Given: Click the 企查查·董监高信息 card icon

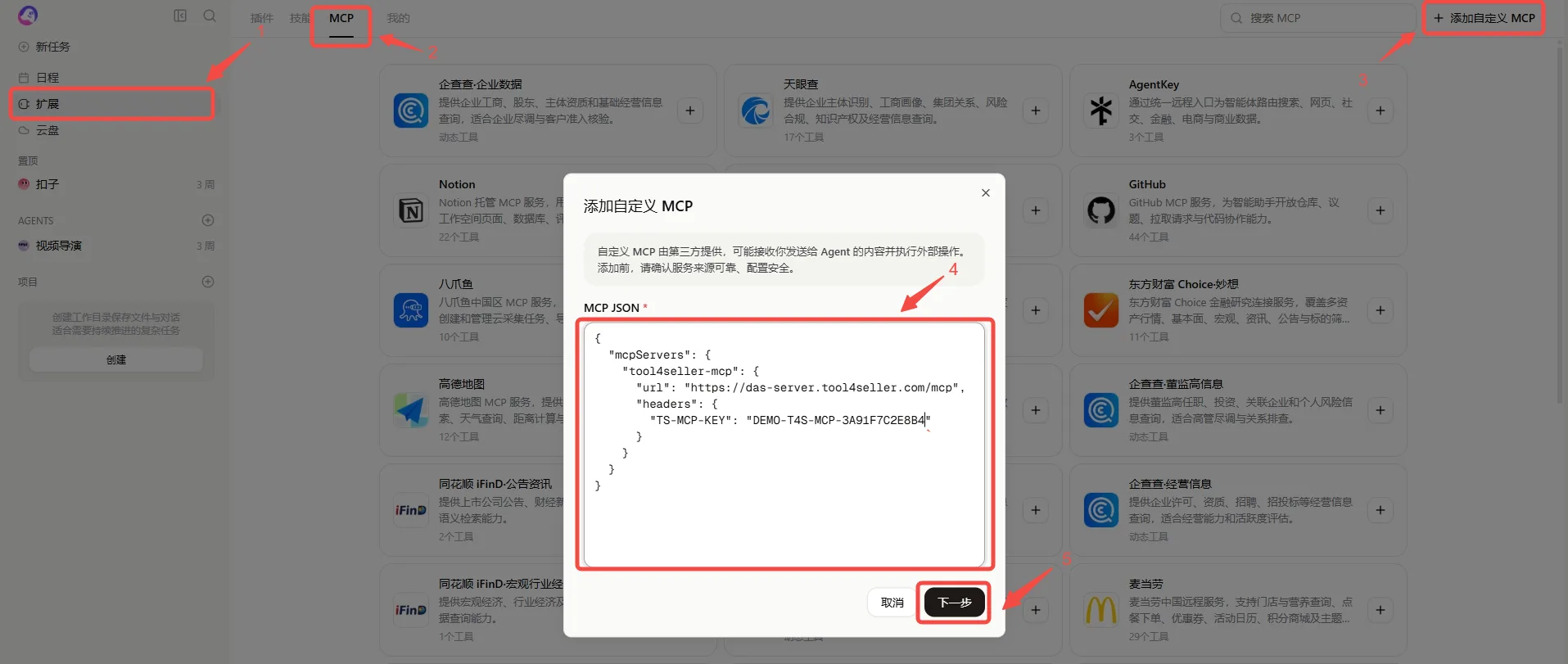Looking at the screenshot, I should coord(1101,410).
